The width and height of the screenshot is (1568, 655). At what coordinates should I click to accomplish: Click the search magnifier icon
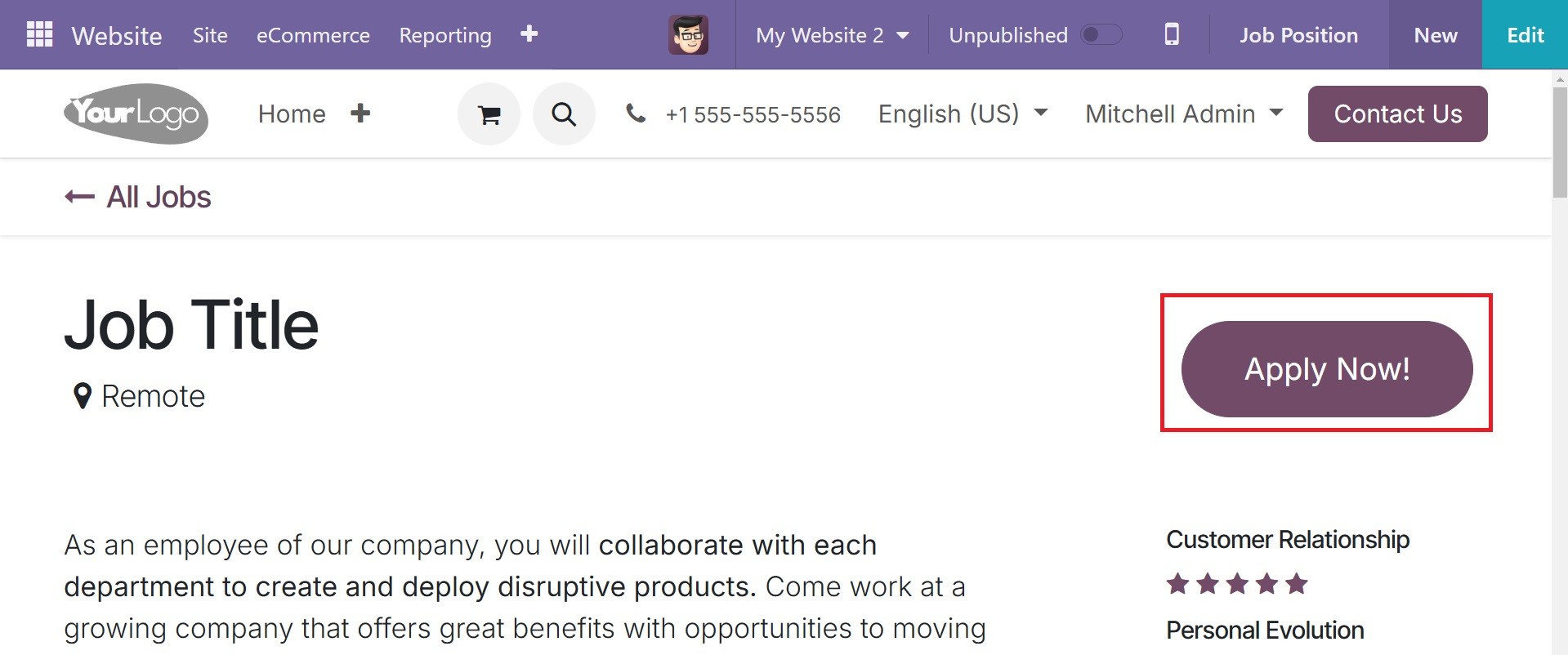click(564, 114)
